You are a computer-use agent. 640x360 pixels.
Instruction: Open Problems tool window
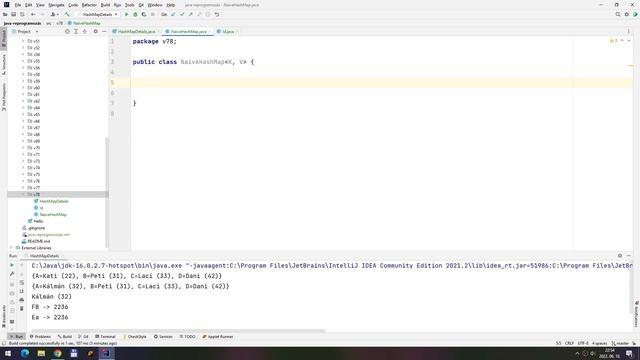[x=40, y=337]
